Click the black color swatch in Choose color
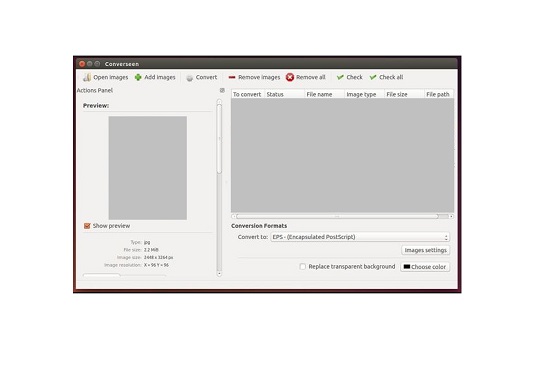 tap(407, 267)
